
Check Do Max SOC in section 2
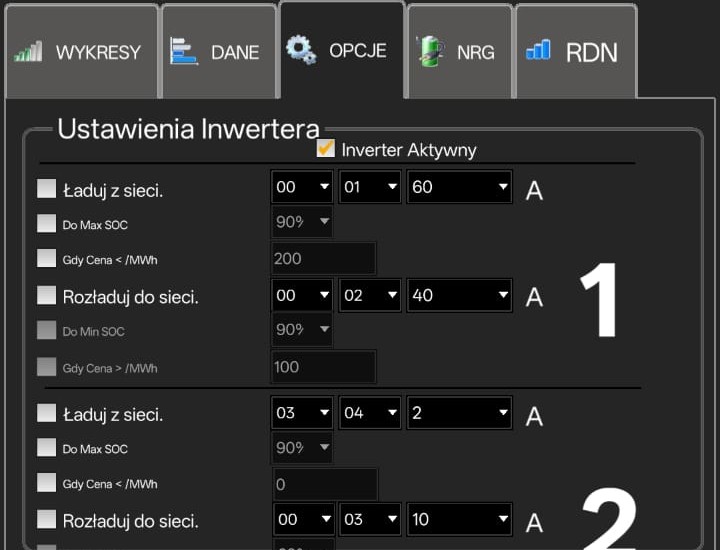[46, 447]
